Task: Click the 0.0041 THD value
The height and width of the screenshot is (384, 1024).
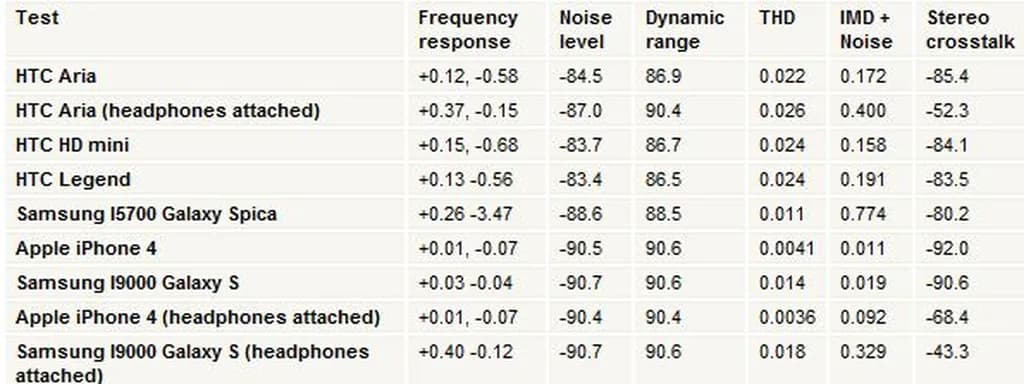Action: [787, 249]
